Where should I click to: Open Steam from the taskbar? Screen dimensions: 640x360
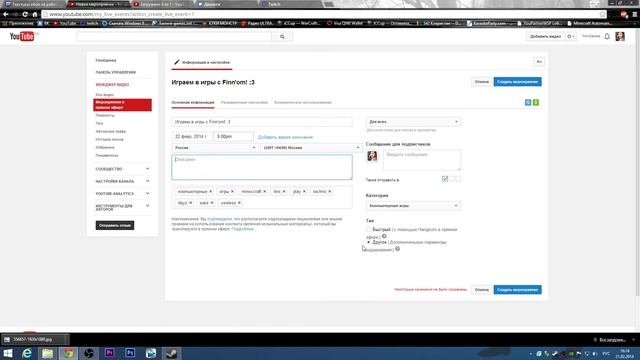171,353
